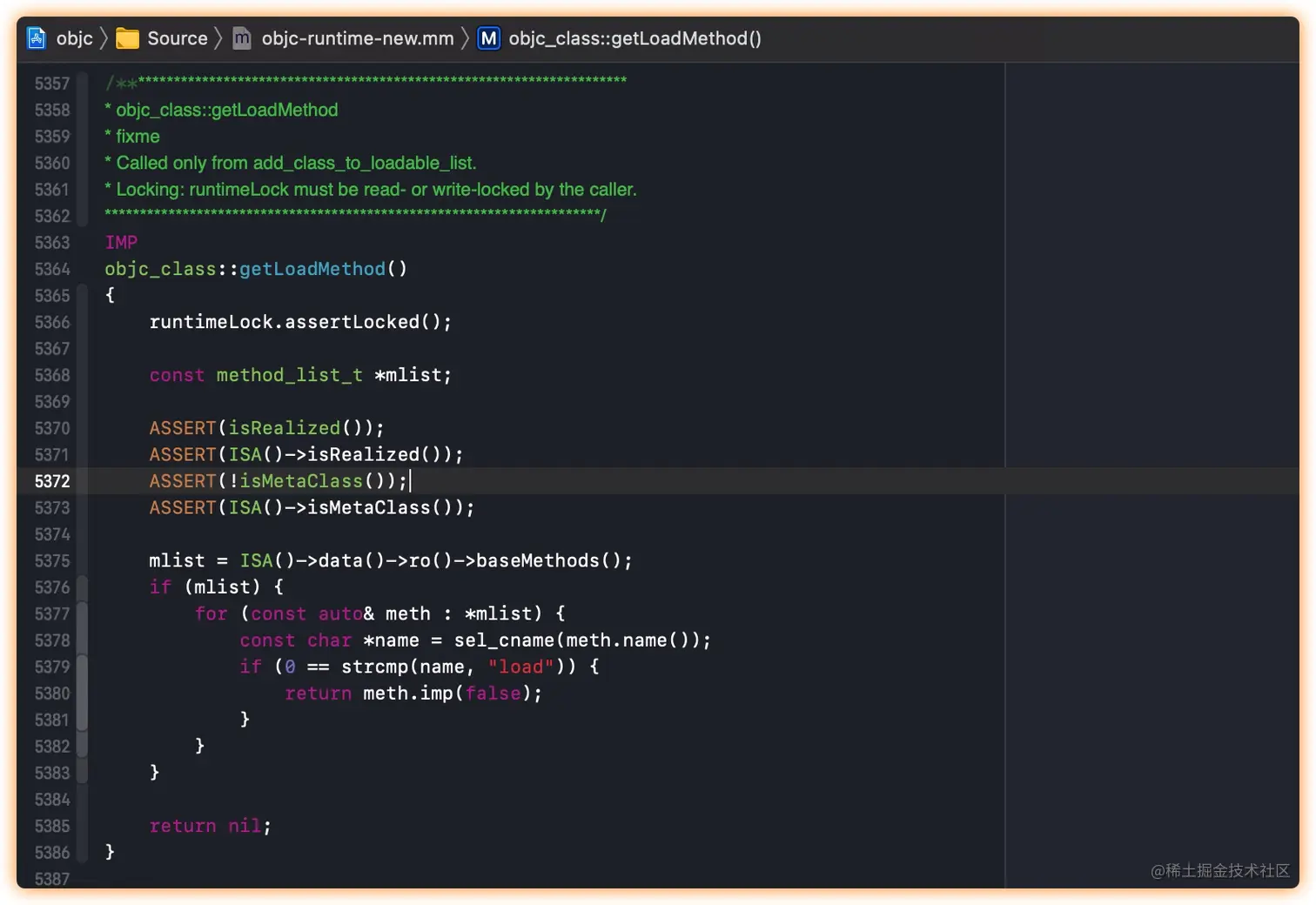Click the 'fixme' comment on line 5359
The height and width of the screenshot is (905, 1316).
tap(138, 137)
